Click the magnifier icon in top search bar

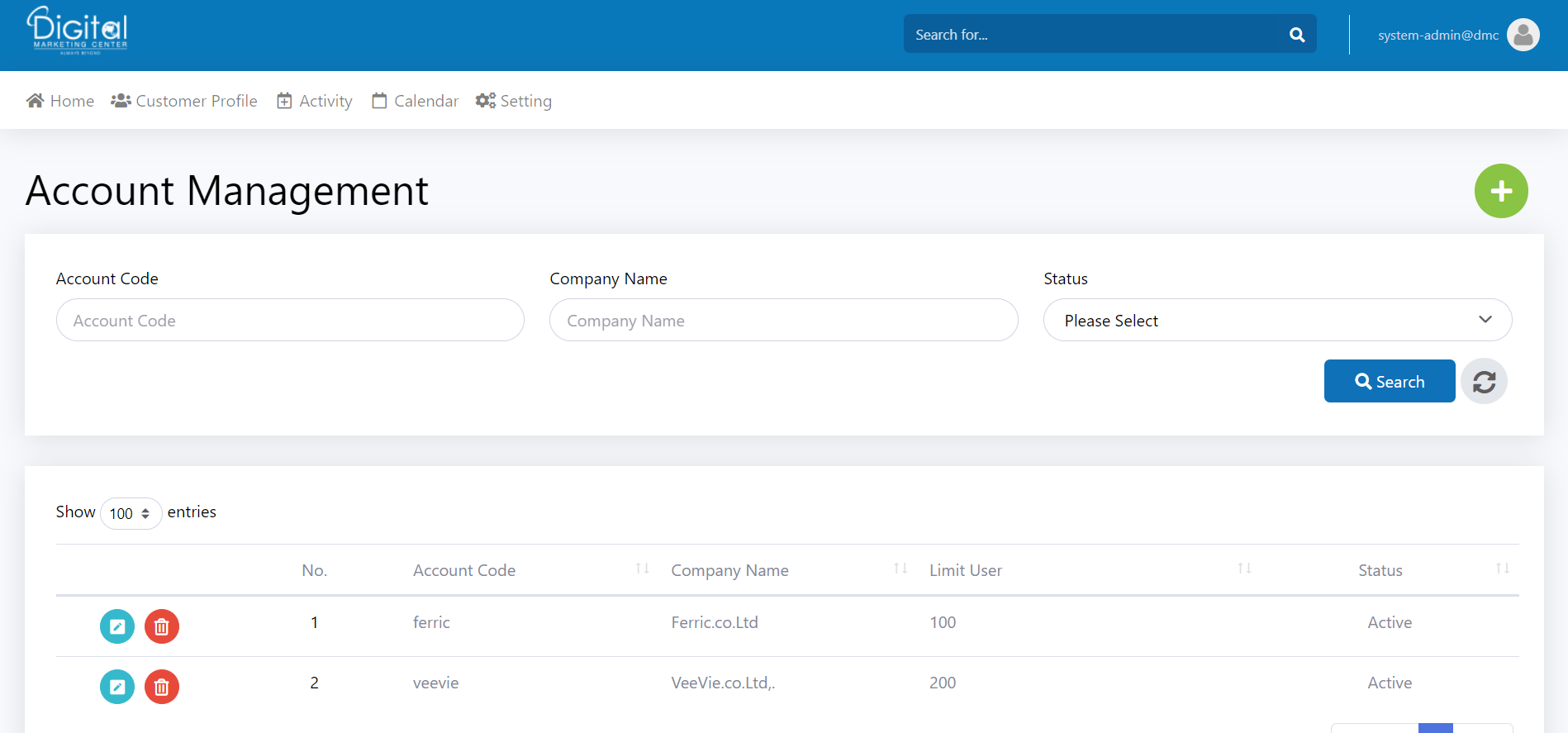click(1297, 35)
